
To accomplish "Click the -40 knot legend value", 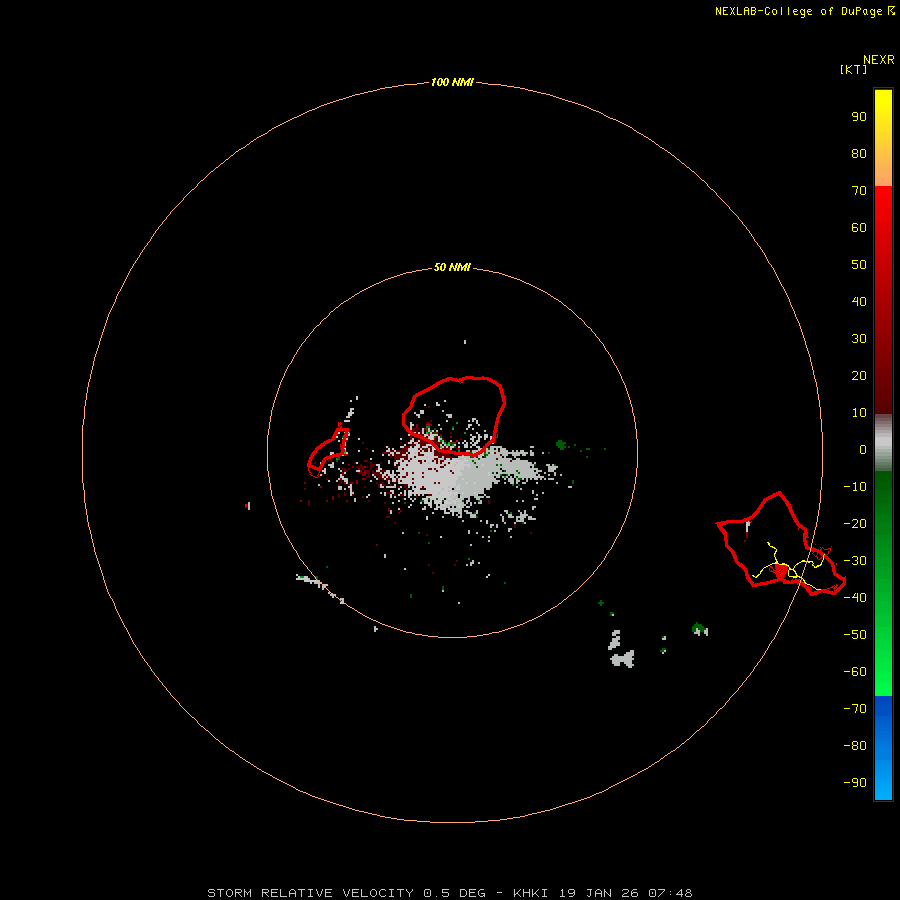I will [855, 598].
